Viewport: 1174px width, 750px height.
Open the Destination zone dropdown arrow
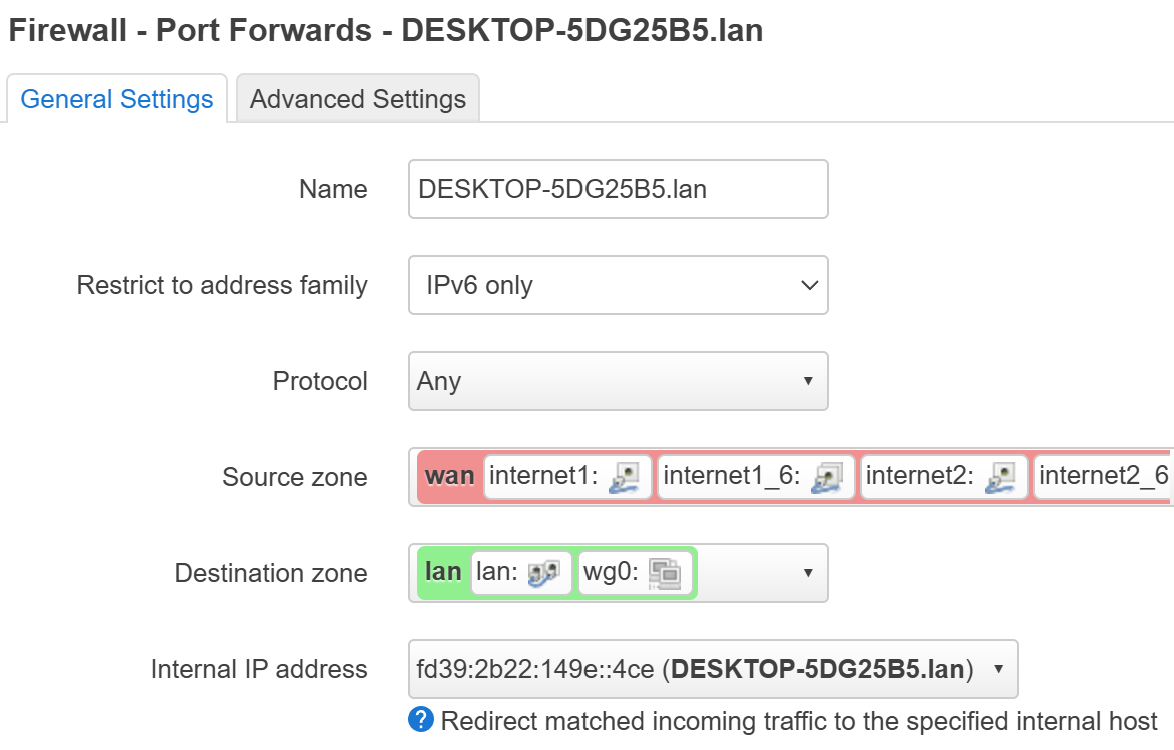[808, 573]
